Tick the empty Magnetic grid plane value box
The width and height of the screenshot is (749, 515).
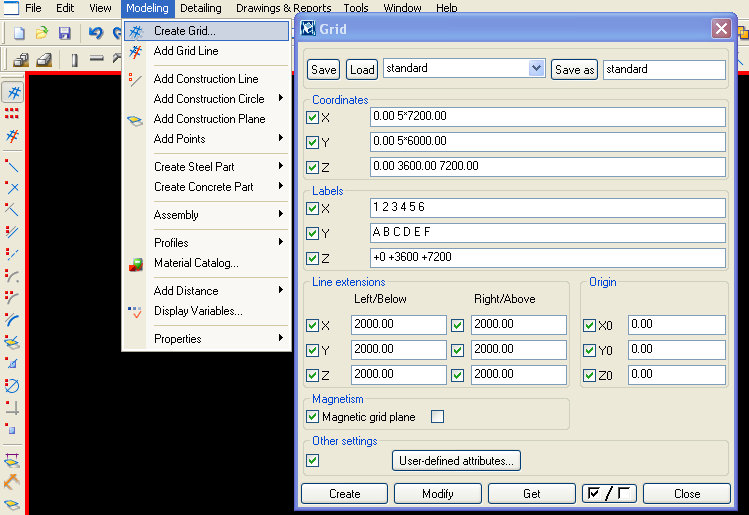[437, 417]
